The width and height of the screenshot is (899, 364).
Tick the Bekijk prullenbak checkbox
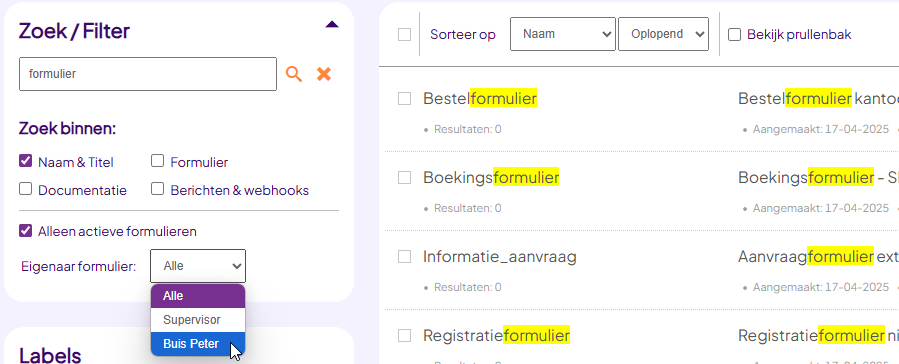(x=734, y=35)
